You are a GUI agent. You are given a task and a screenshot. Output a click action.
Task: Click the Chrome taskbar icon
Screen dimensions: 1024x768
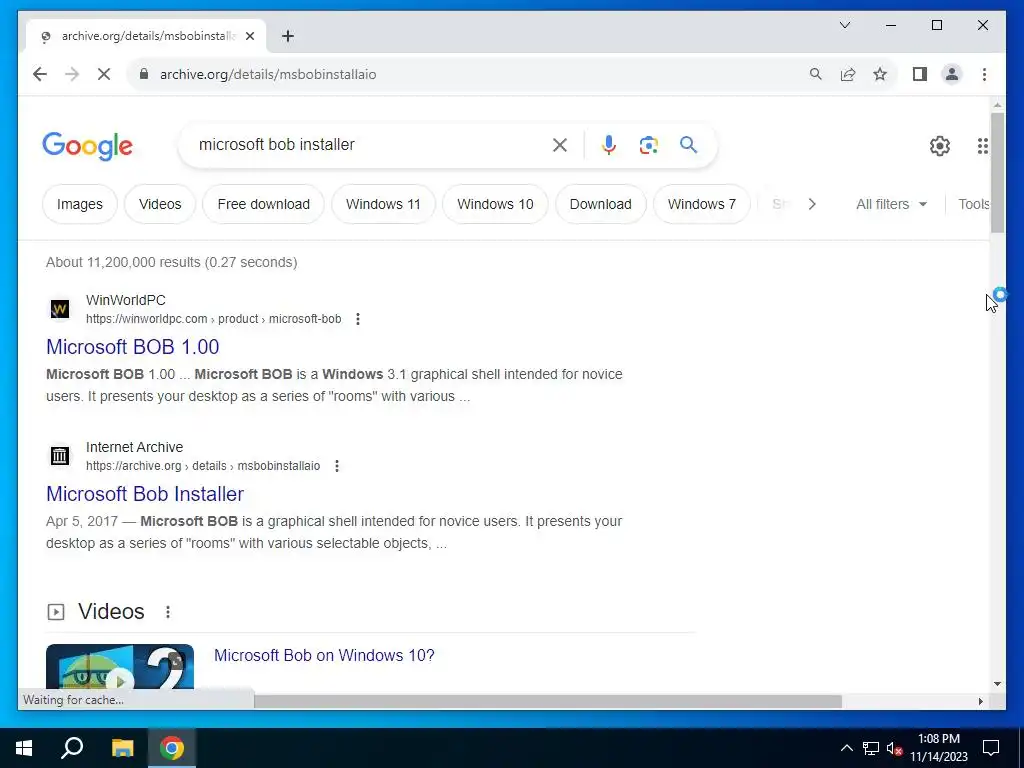(172, 748)
